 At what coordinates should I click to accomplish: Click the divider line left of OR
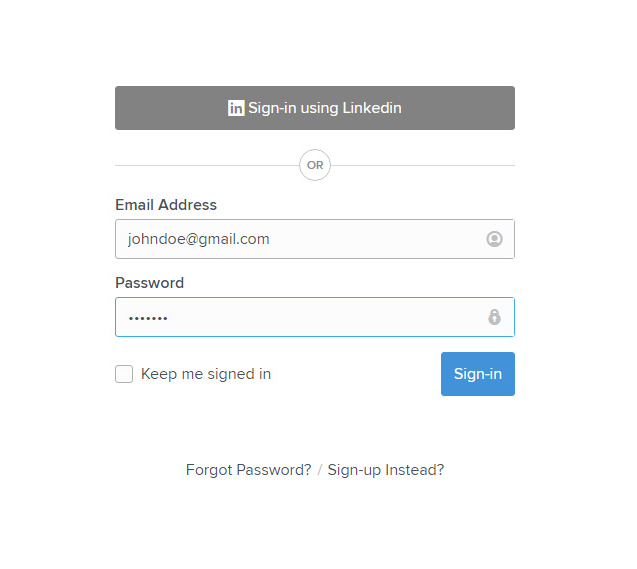pyautogui.click(x=206, y=165)
